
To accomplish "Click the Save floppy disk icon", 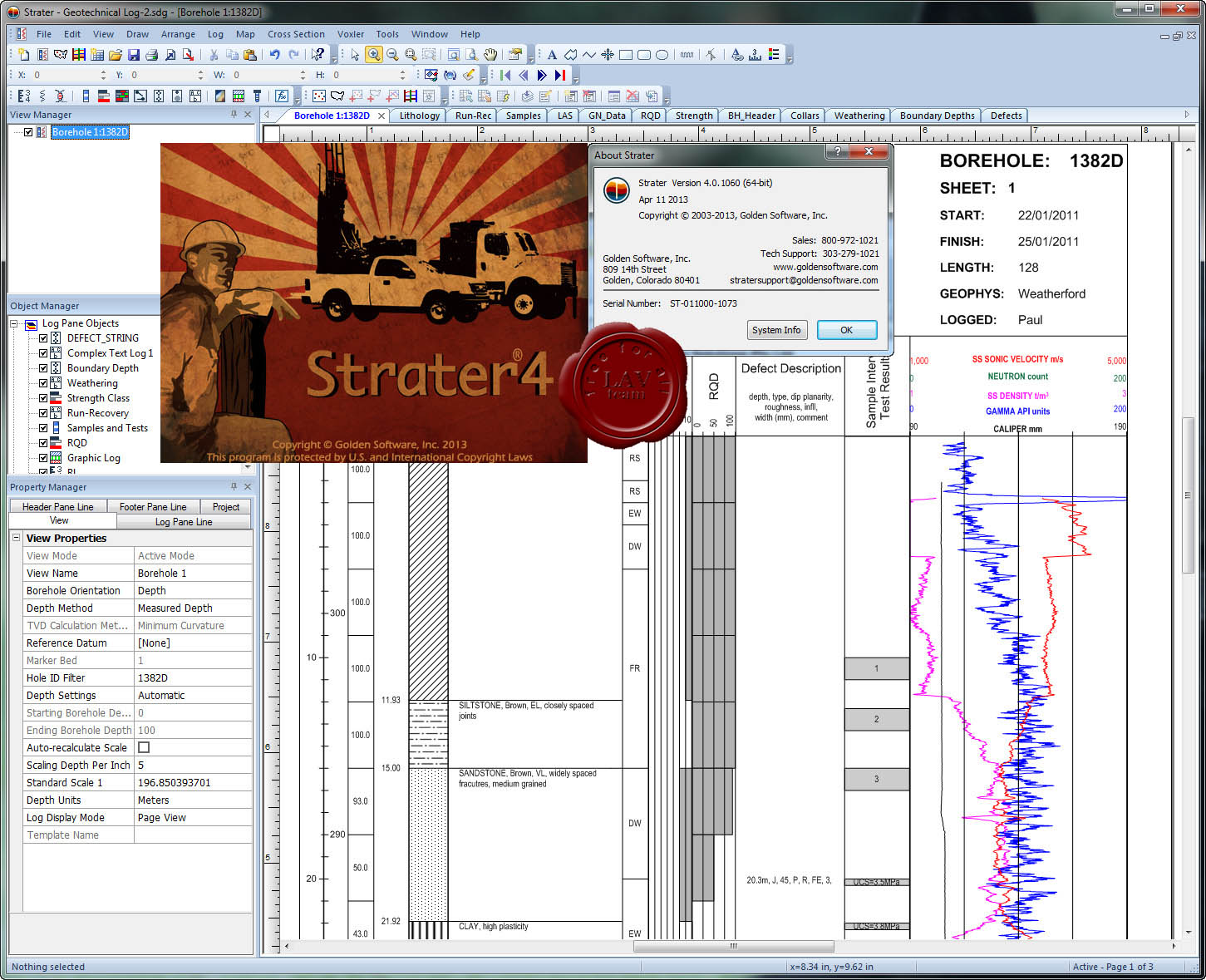I will click(134, 55).
